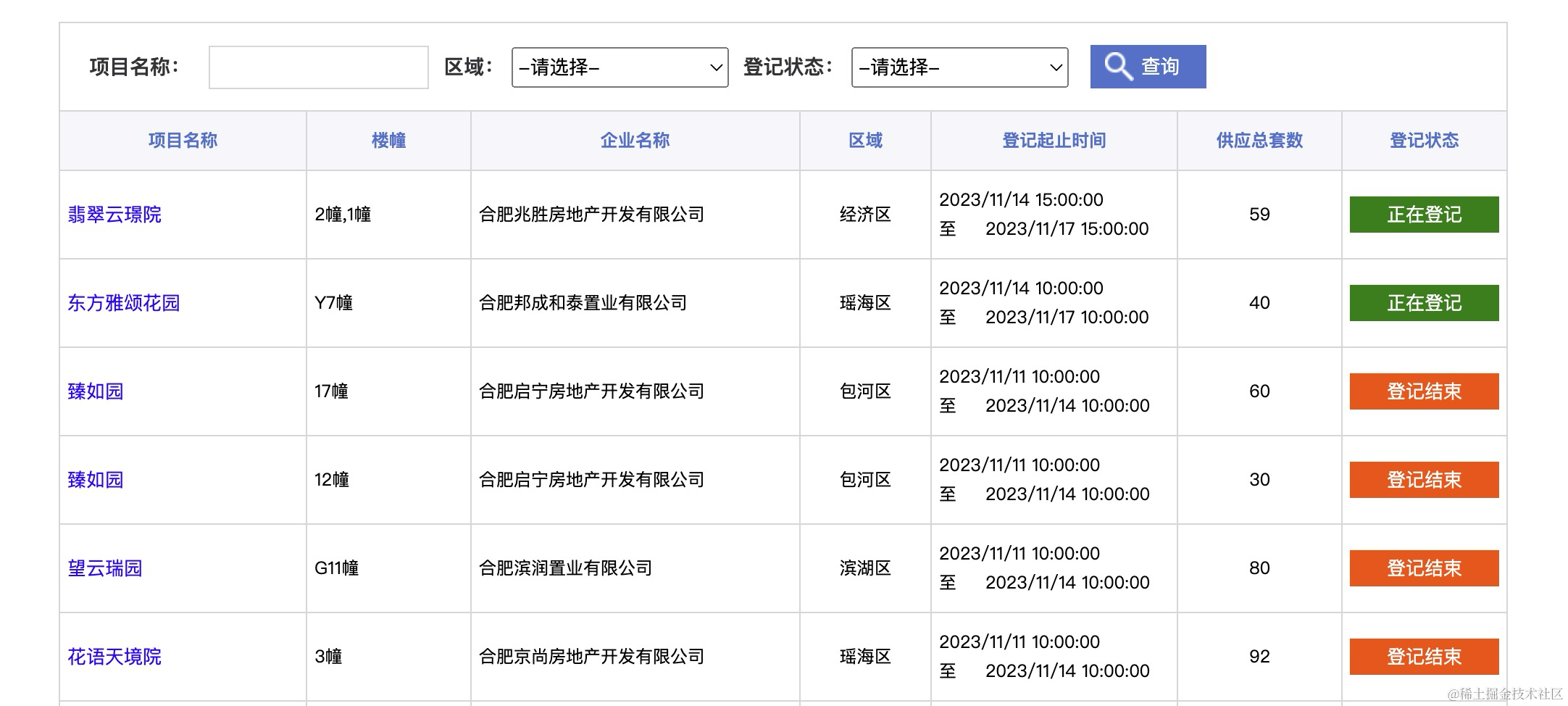Click the 登记起止时间 column header
This screenshot has width=1568, height=706.
click(x=1054, y=141)
